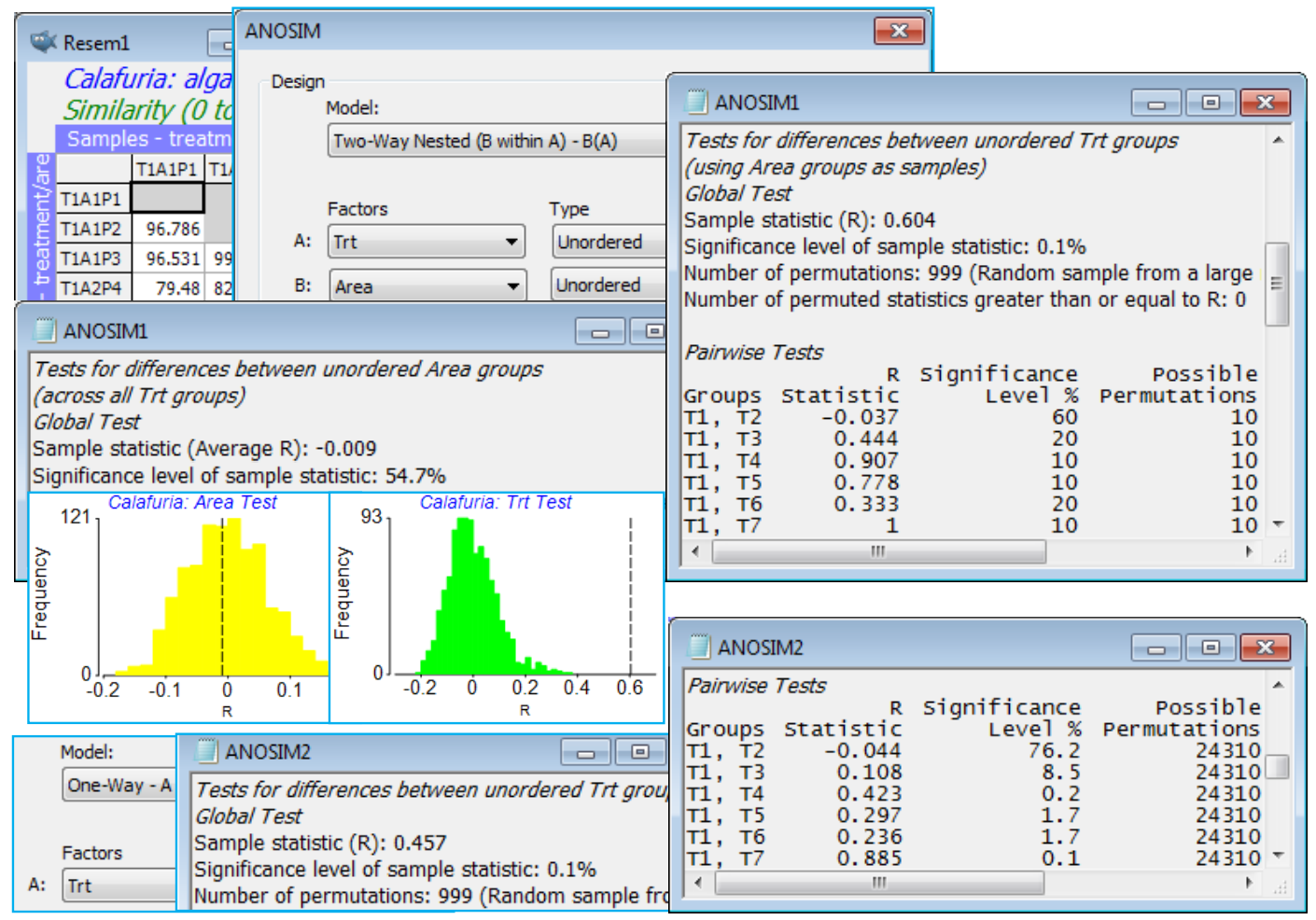Maximize the ANOSIM1 Trt groups results window
Viewport: 1316px width, 920px height.
pyautogui.click(x=1211, y=102)
